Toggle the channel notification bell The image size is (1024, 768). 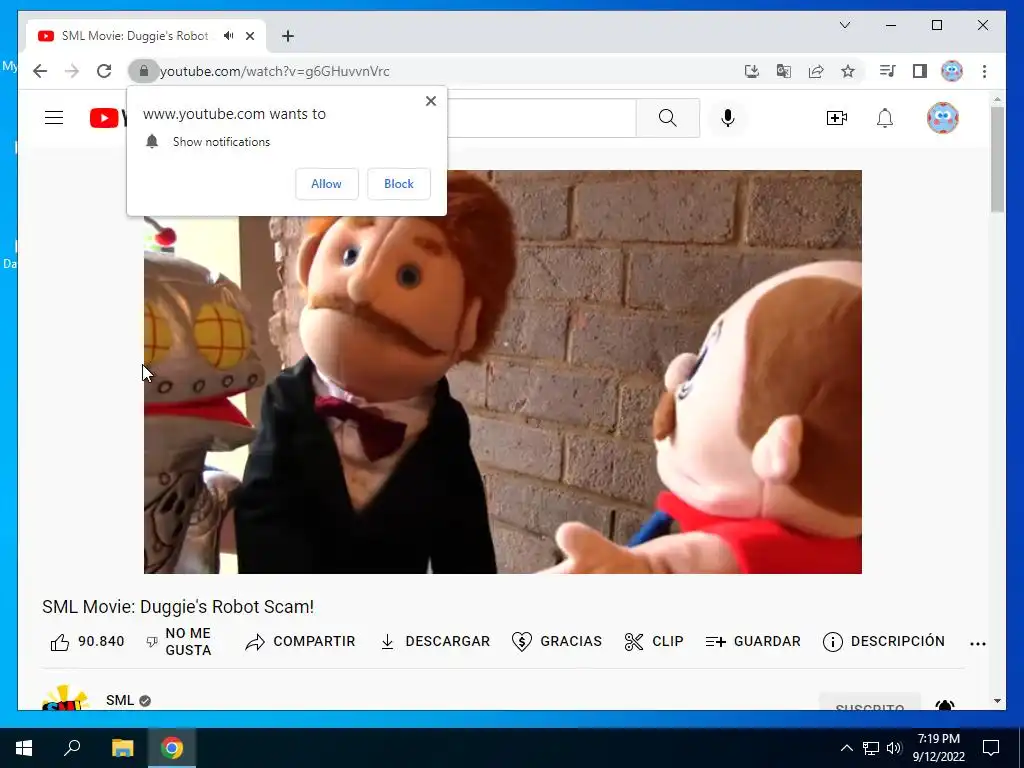[945, 705]
